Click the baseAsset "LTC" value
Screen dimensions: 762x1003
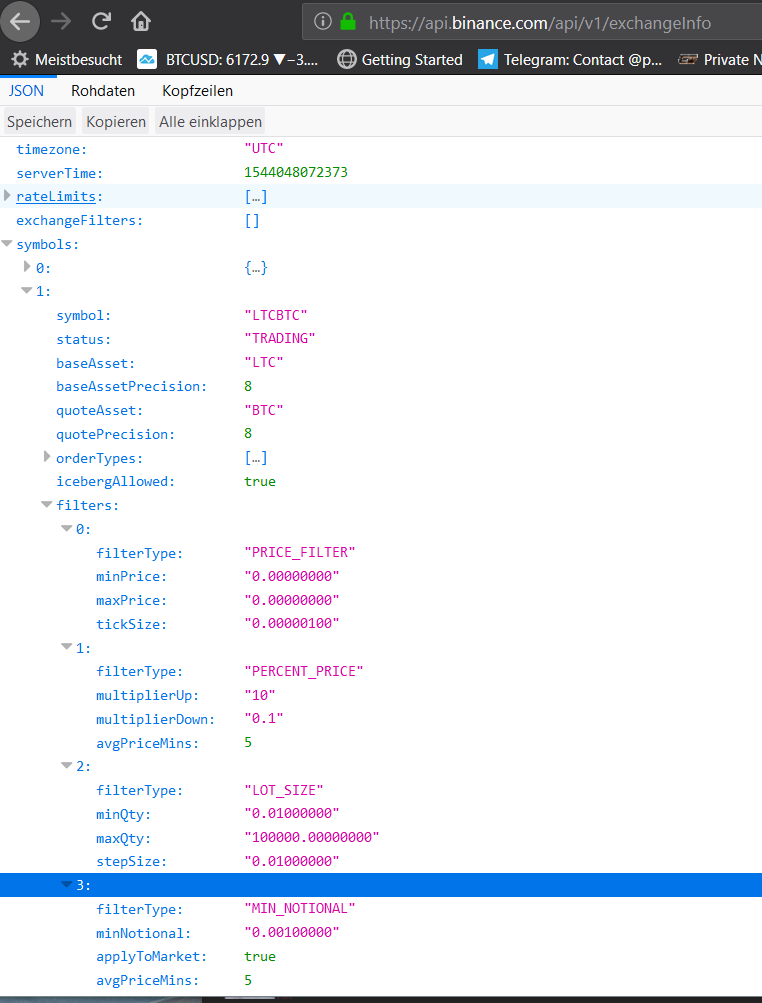pos(264,363)
